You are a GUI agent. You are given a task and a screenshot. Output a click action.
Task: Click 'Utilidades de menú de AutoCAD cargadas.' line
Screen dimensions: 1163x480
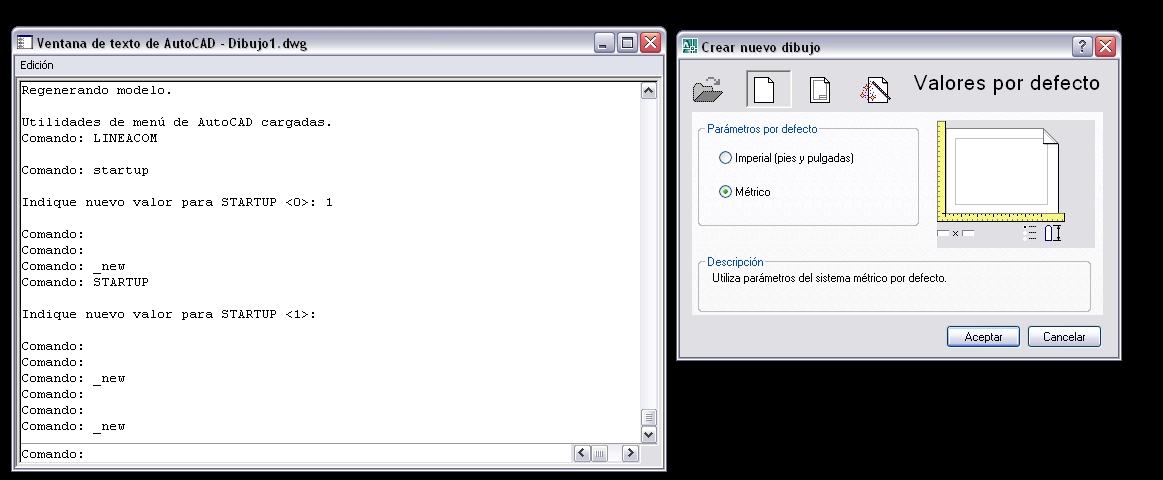coord(177,122)
